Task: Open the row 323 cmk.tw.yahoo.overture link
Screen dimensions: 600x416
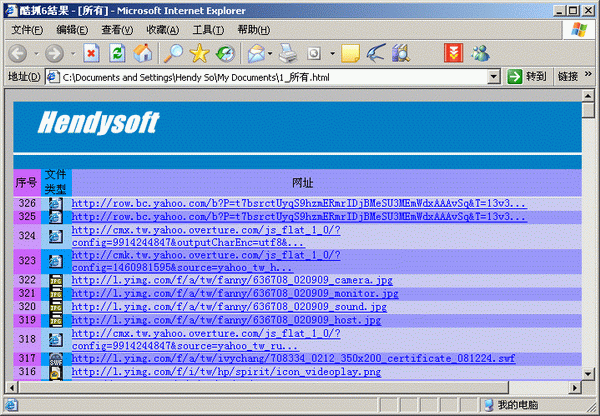Action: tap(206, 261)
